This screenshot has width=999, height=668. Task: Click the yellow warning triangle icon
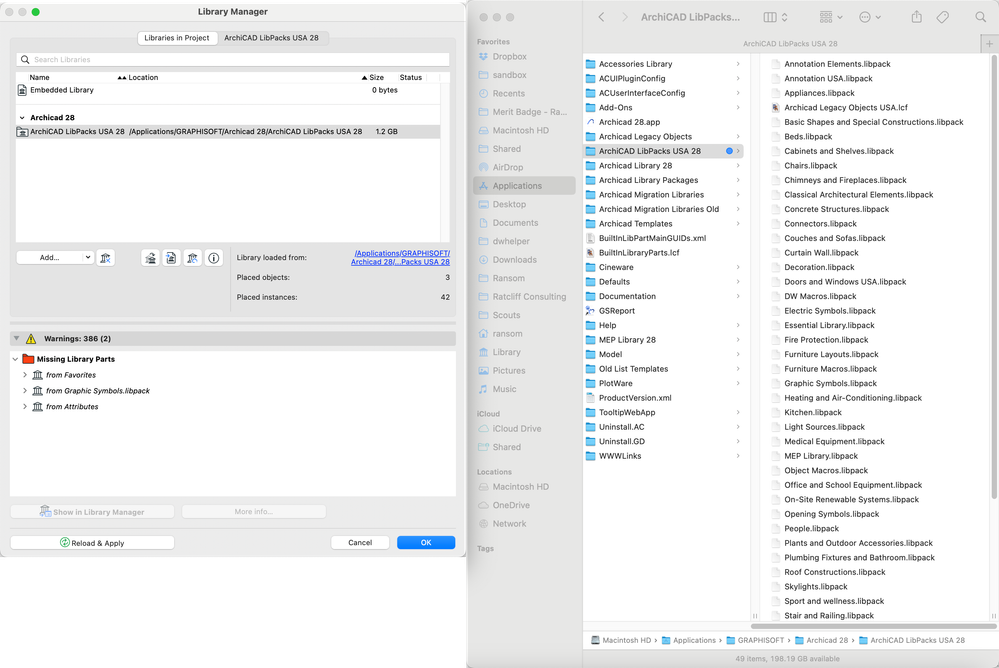coord(31,338)
